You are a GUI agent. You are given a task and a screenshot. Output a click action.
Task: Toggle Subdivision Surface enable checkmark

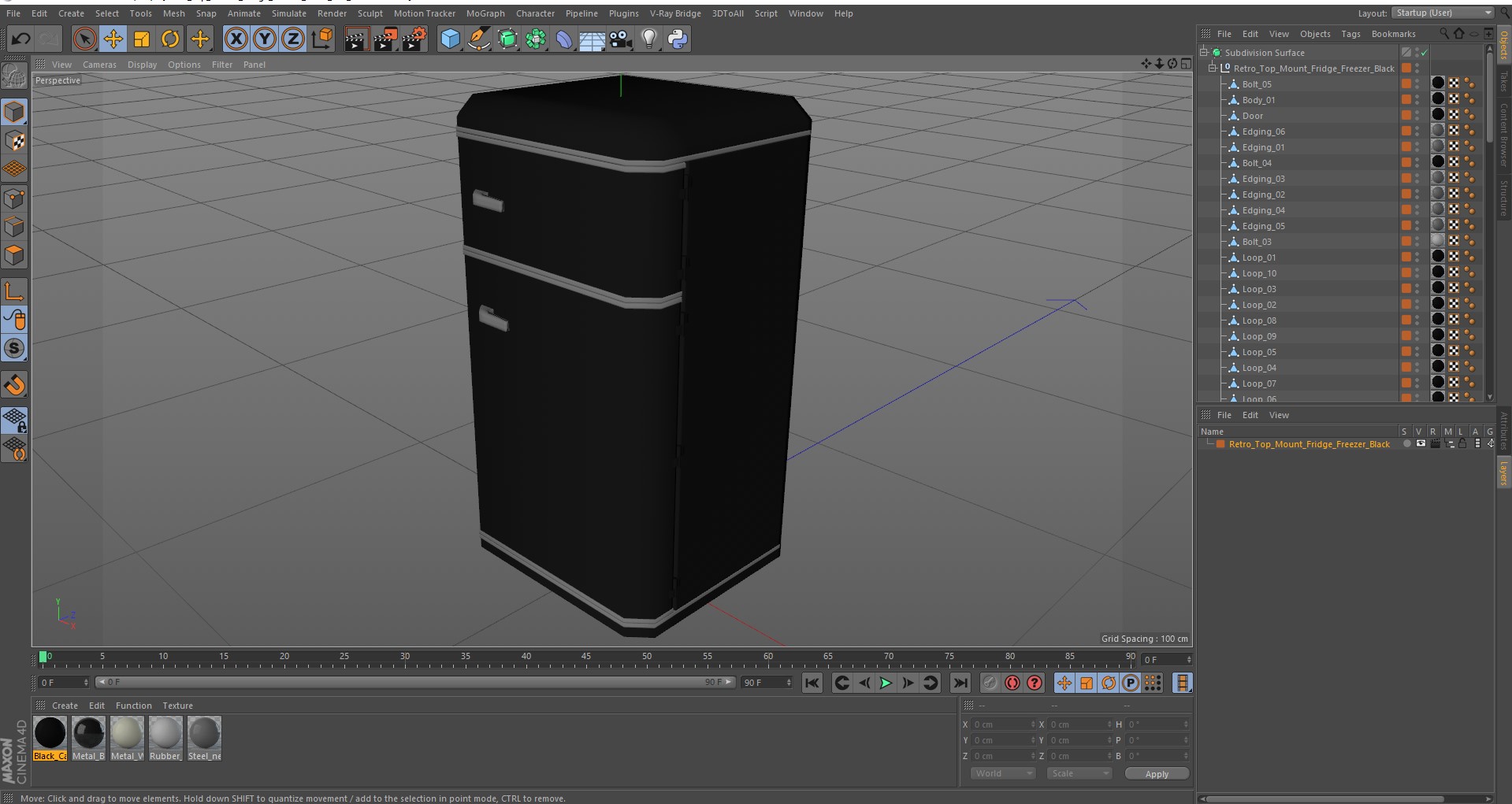(1424, 53)
